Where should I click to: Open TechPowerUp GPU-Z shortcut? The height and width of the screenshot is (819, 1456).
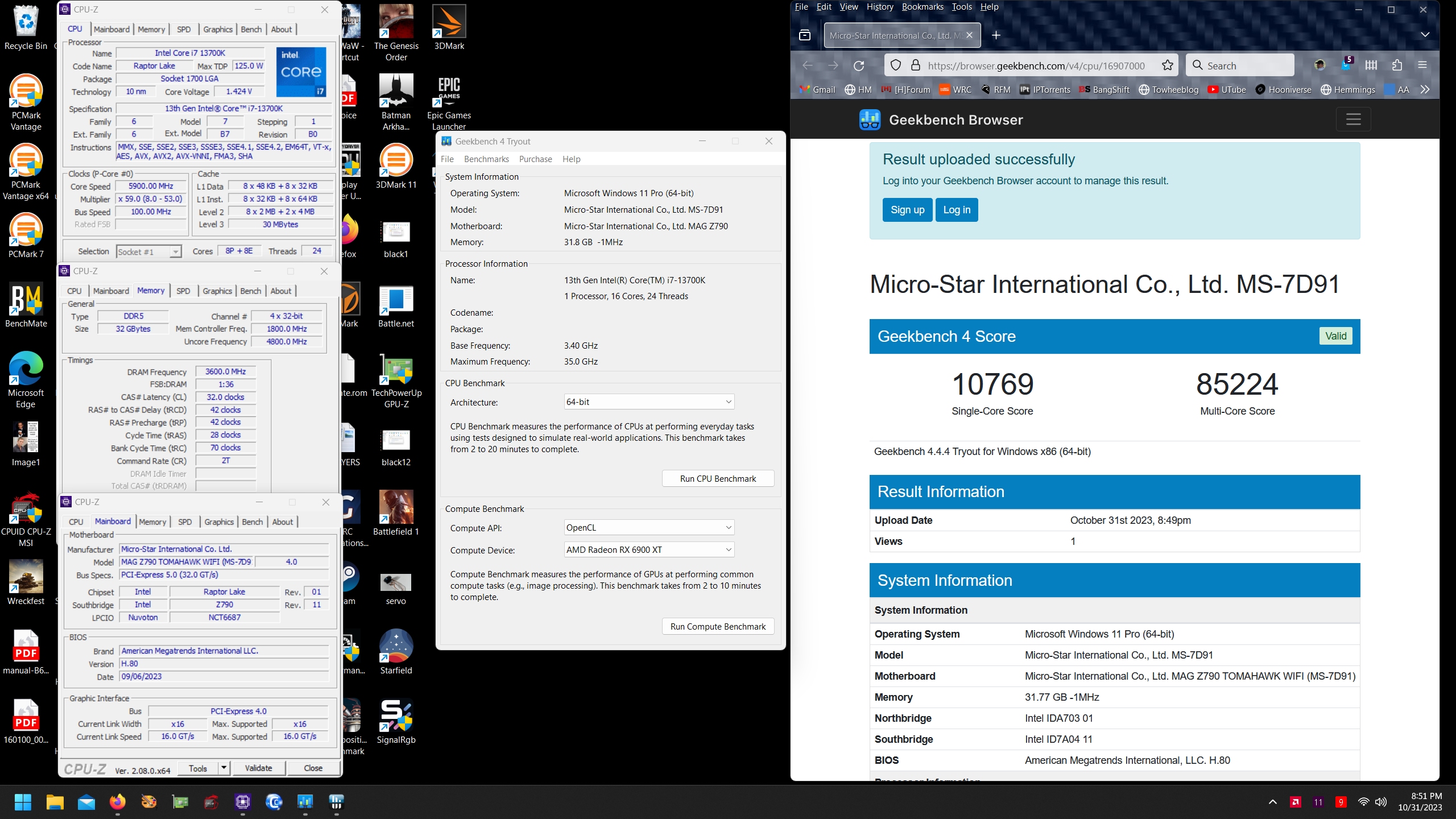click(396, 380)
